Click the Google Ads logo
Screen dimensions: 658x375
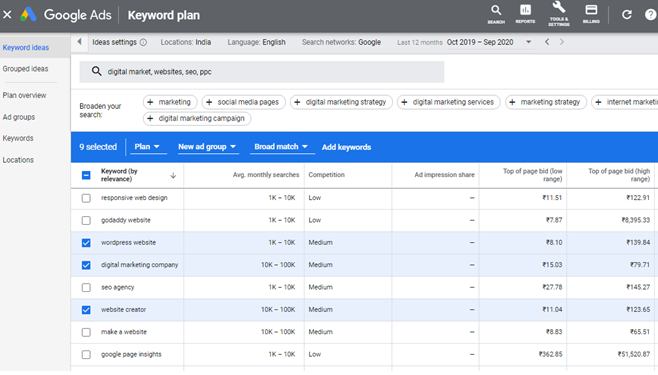coord(29,15)
